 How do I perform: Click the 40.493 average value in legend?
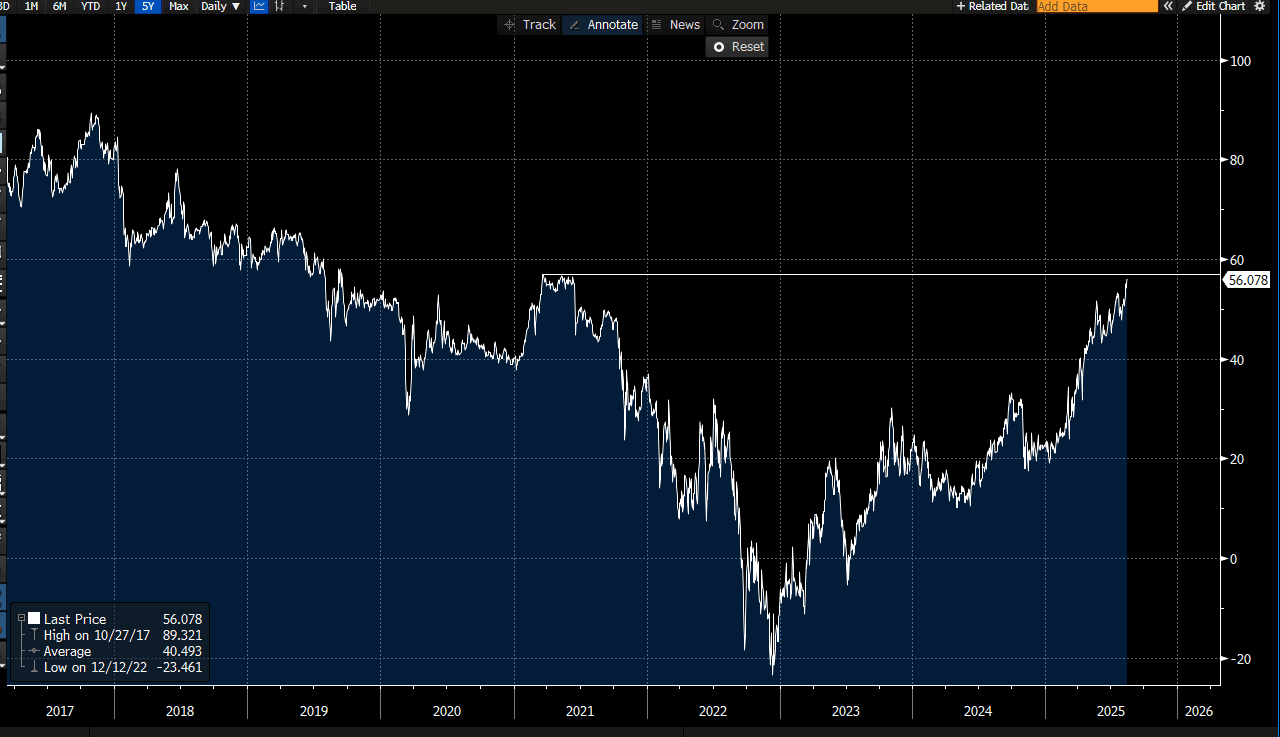click(x=182, y=651)
